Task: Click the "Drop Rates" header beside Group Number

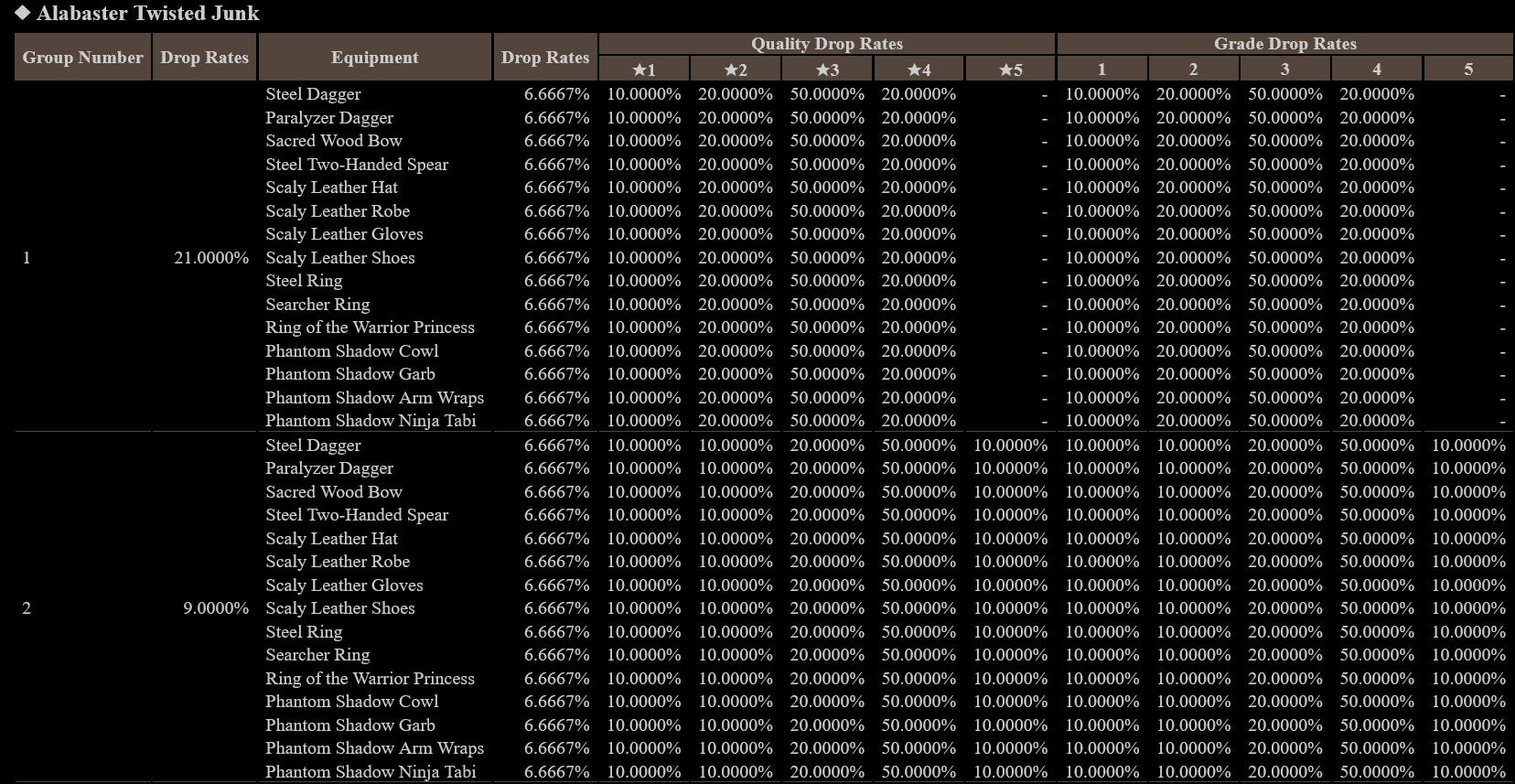Action: click(x=204, y=57)
